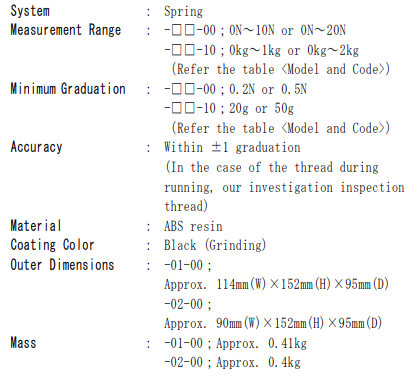This screenshot has width=418, height=388.
Task: Click the Black (Grinding) value
Action: (215, 245)
